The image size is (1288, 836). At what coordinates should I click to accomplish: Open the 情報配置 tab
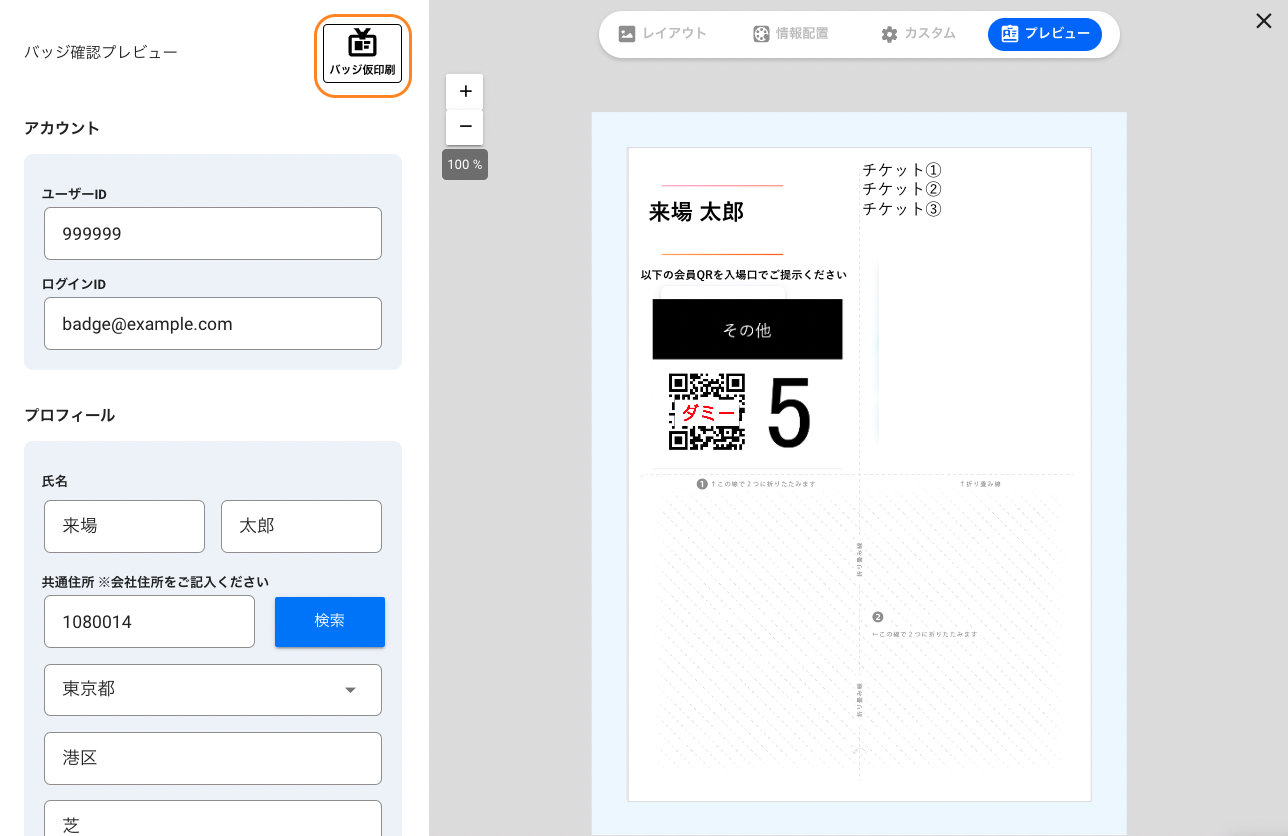tap(791, 34)
